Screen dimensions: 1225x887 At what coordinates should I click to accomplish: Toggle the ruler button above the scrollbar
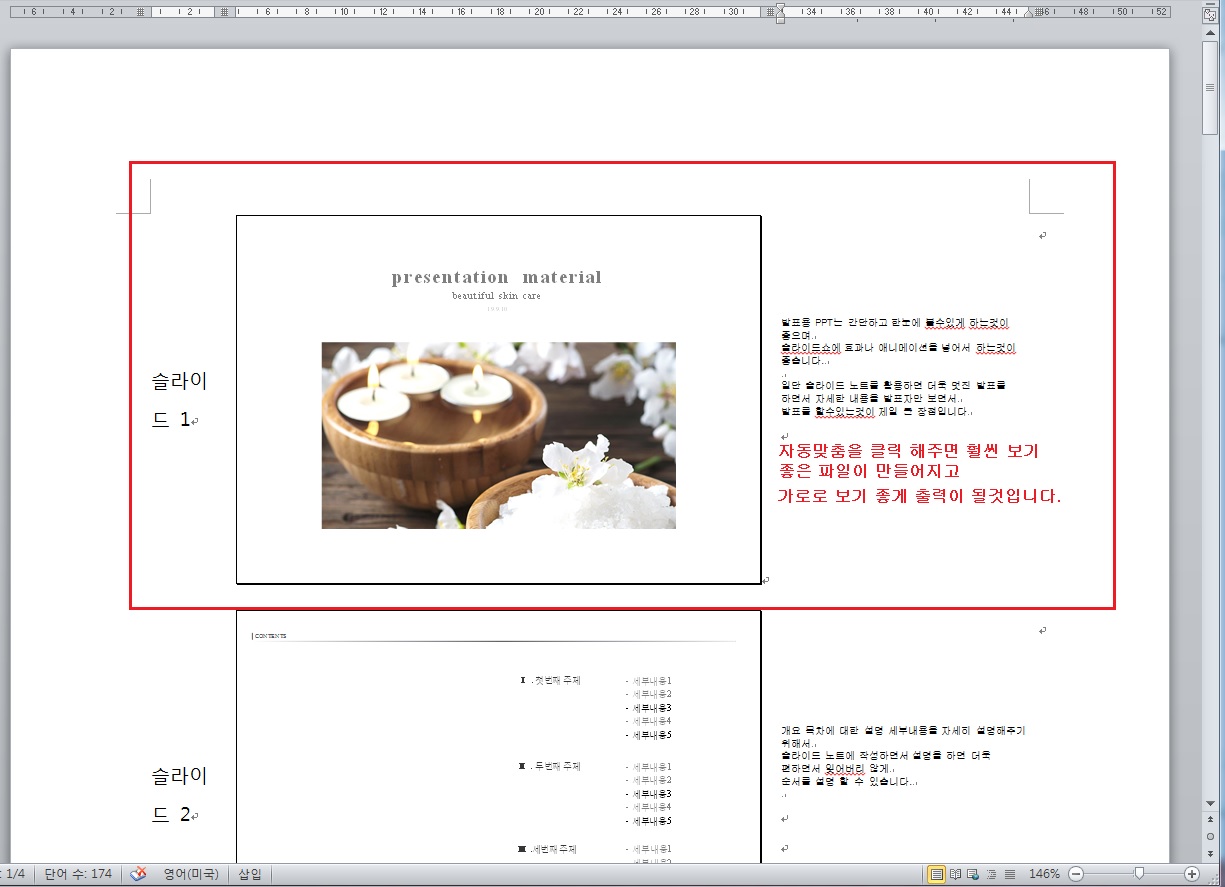pos(1210,15)
